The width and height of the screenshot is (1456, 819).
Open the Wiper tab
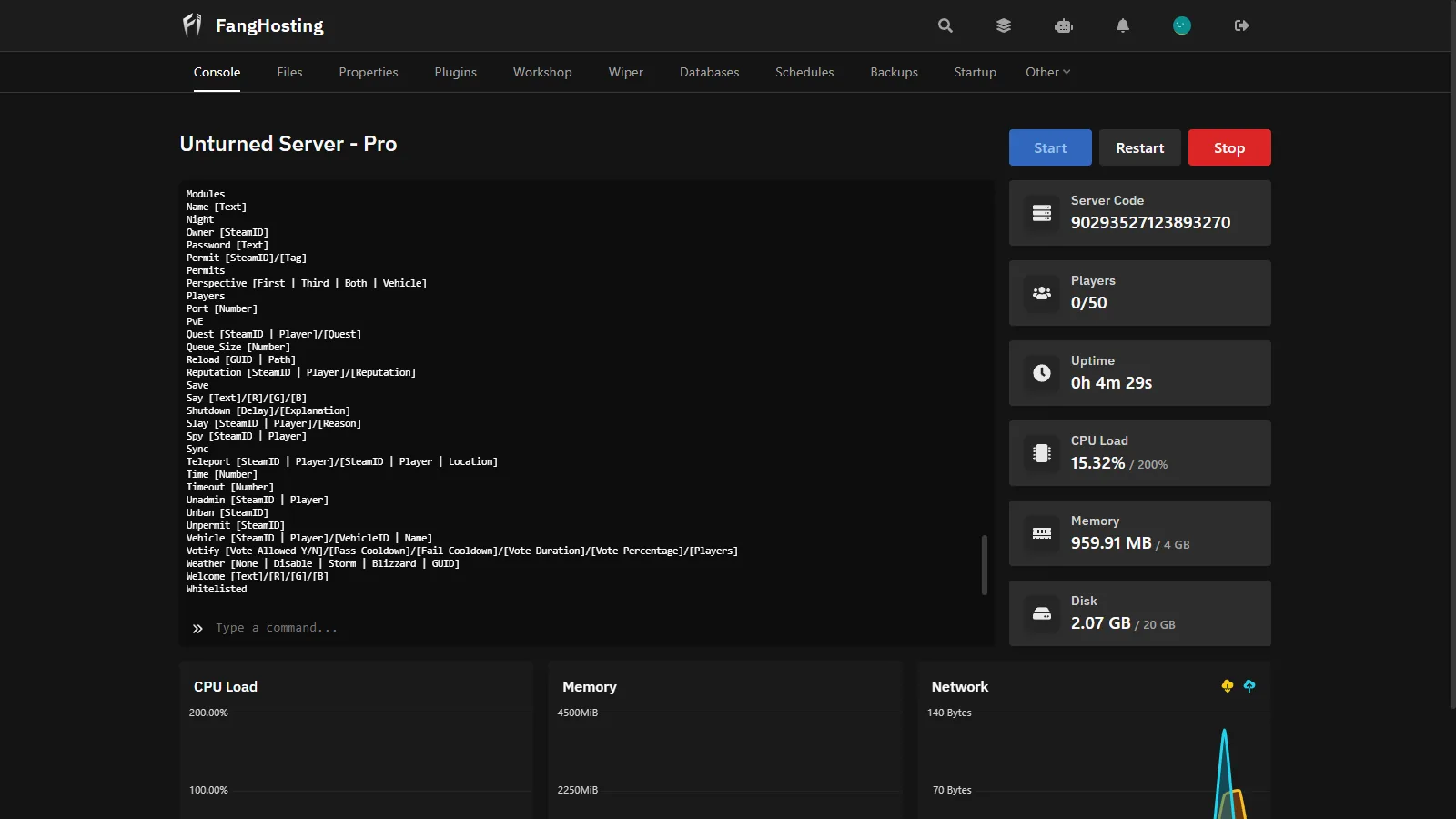tap(626, 72)
